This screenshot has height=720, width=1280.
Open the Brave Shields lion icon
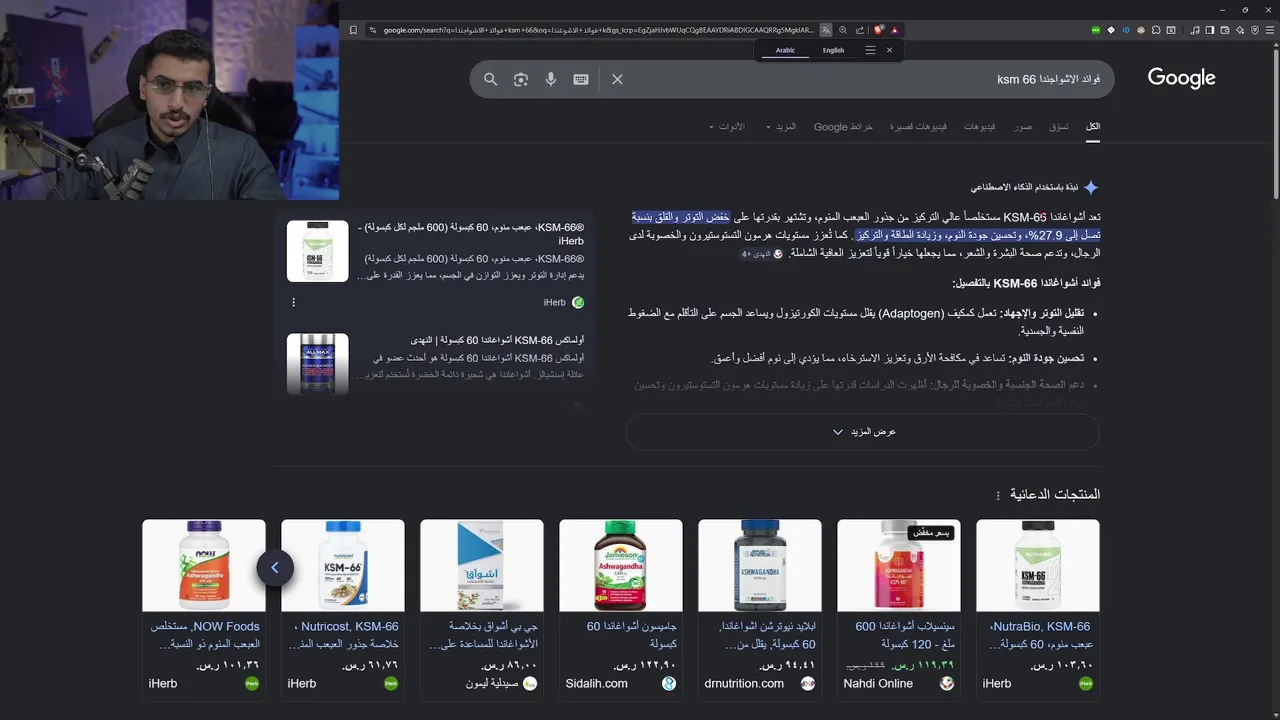pyautogui.click(x=878, y=30)
